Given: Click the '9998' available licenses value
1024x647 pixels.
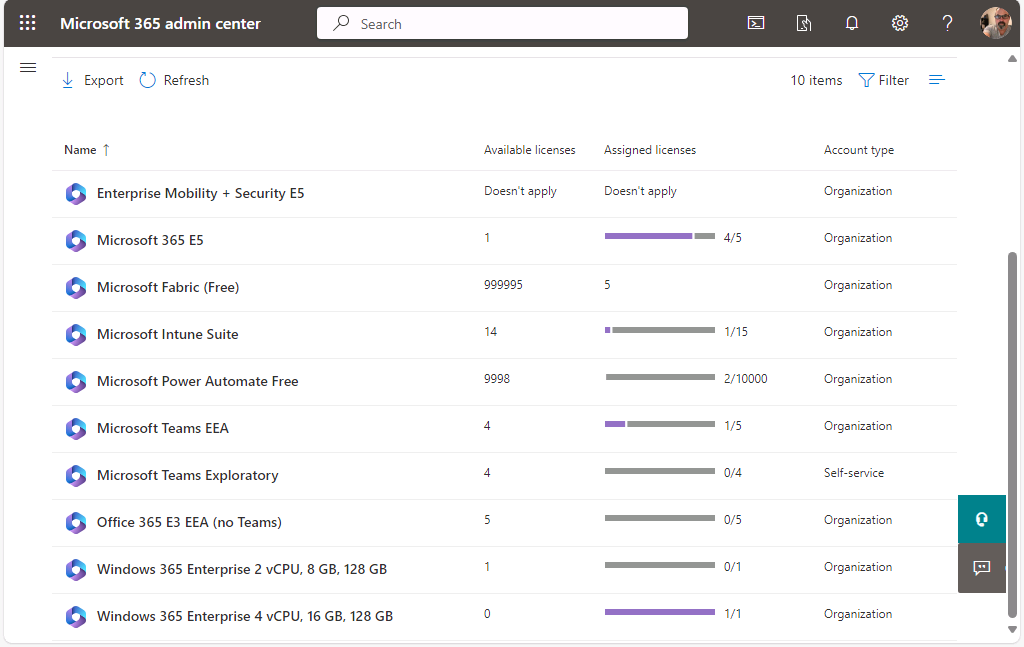Looking at the screenshot, I should [x=497, y=379].
